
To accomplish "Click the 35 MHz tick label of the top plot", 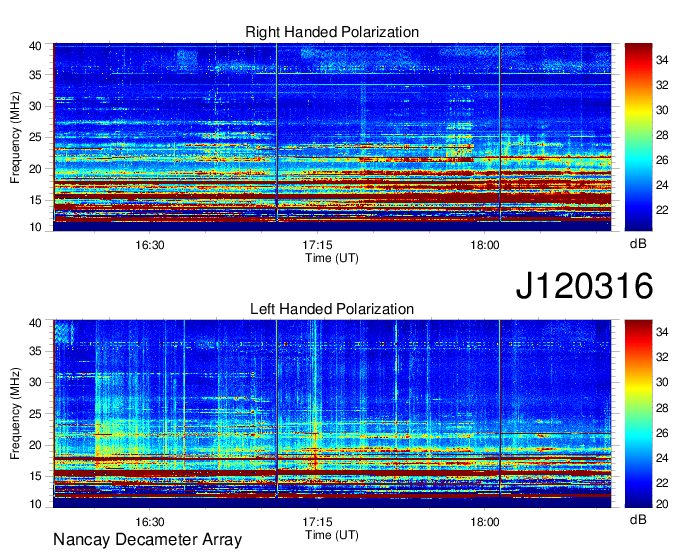I will 35,75.
